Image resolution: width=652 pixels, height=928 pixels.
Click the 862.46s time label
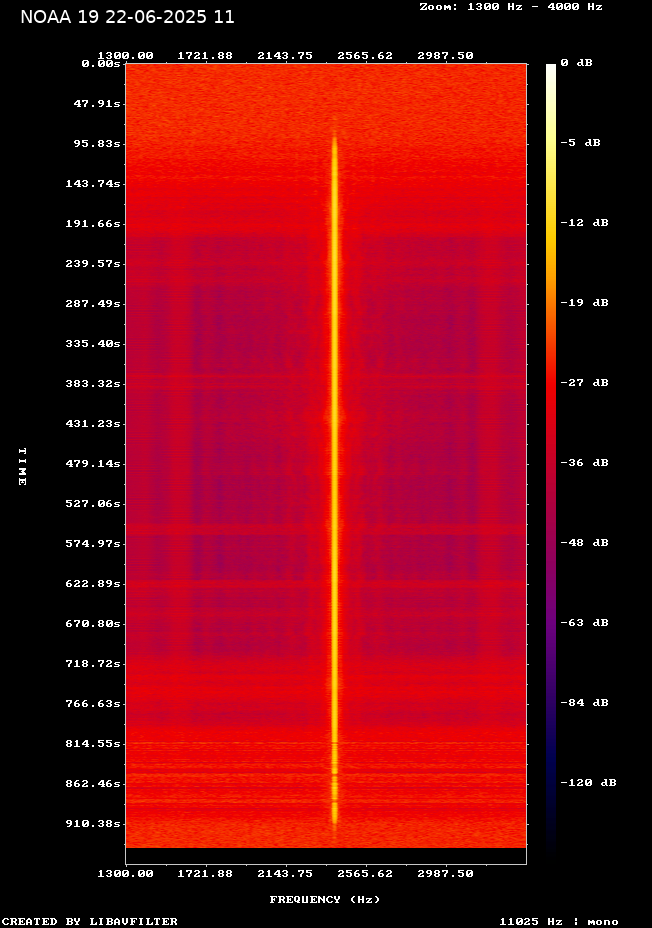click(93, 784)
